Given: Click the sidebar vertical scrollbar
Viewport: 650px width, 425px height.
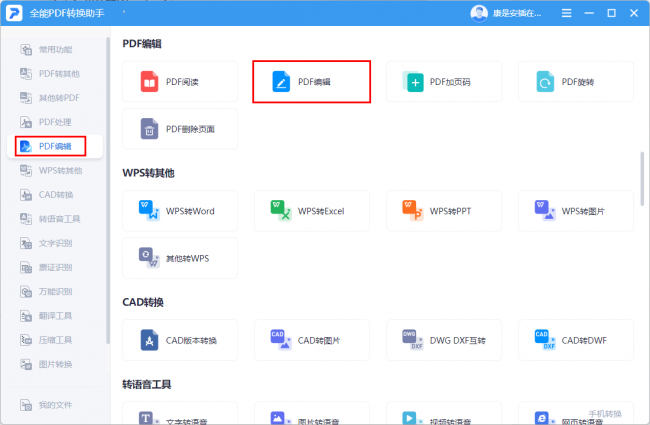Looking at the screenshot, I should coord(108,191).
